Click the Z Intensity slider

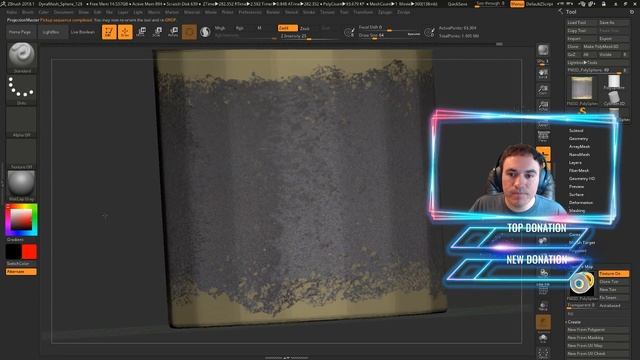(309, 36)
